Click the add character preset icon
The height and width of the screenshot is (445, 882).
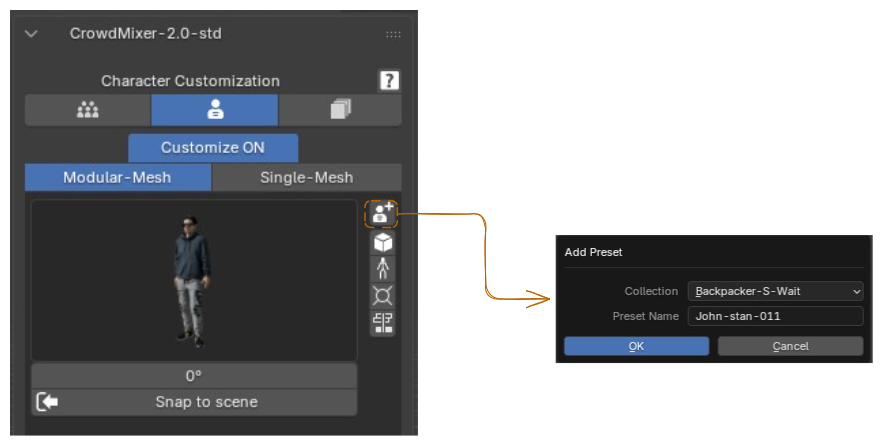tap(382, 214)
